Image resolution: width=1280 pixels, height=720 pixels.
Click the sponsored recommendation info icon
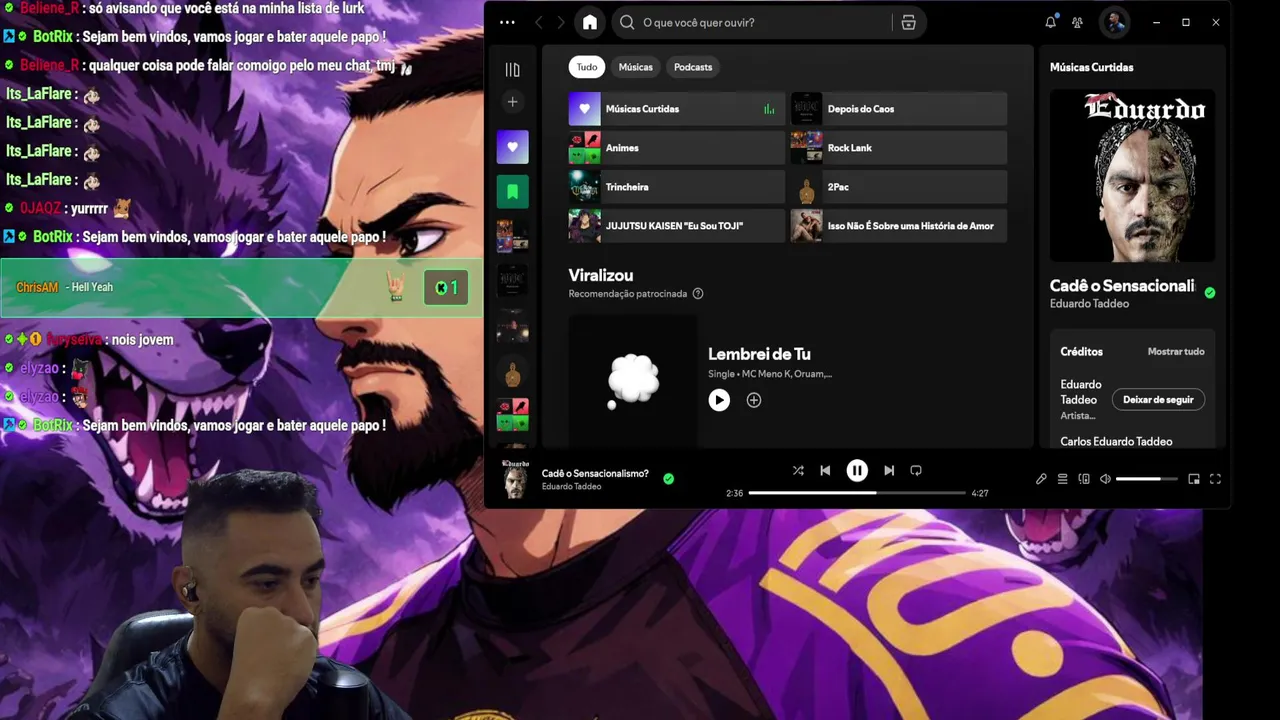(x=698, y=294)
